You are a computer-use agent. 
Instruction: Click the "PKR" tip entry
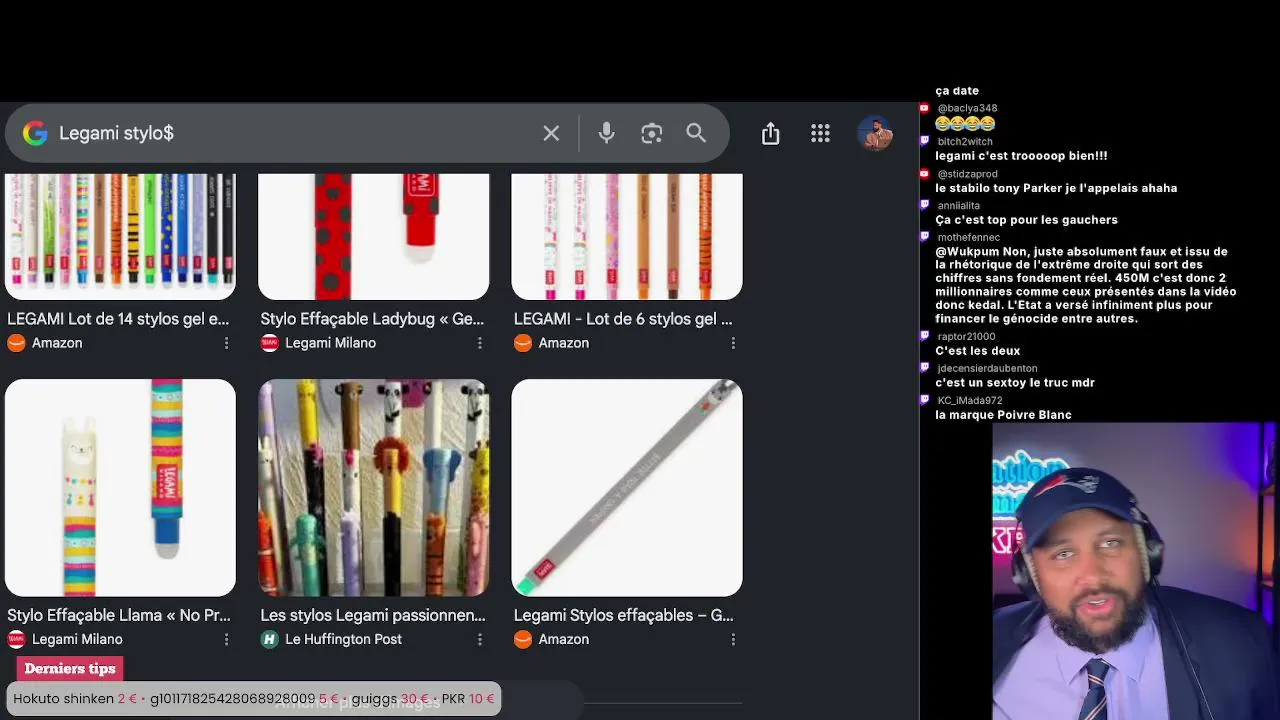pyautogui.click(x=468, y=699)
